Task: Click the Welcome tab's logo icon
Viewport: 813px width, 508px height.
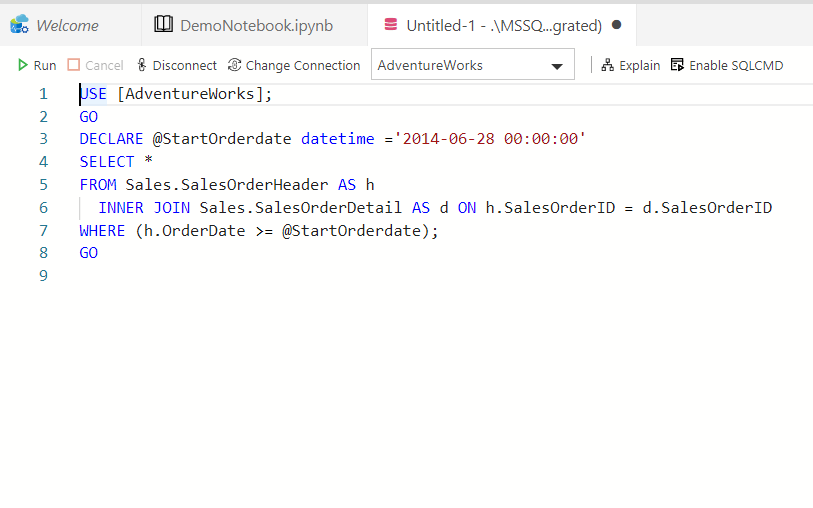Action: click(20, 25)
